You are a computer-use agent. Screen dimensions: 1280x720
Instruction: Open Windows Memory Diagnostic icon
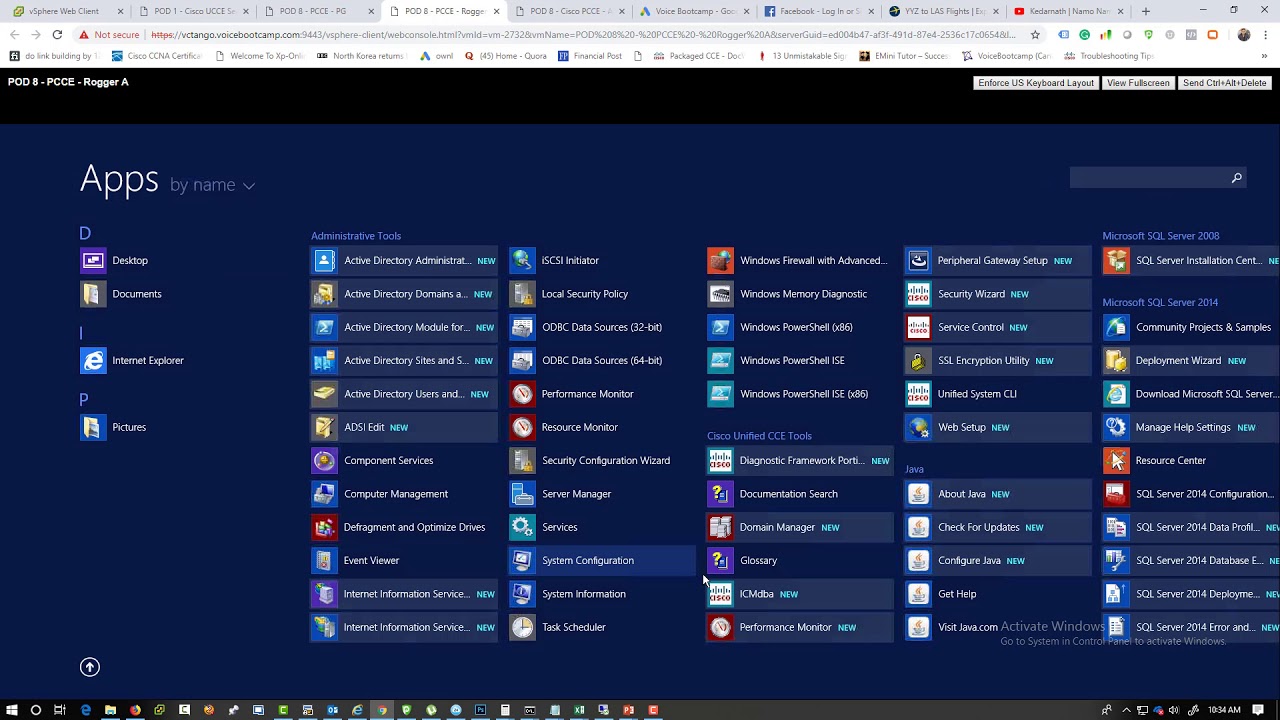[x=720, y=294]
